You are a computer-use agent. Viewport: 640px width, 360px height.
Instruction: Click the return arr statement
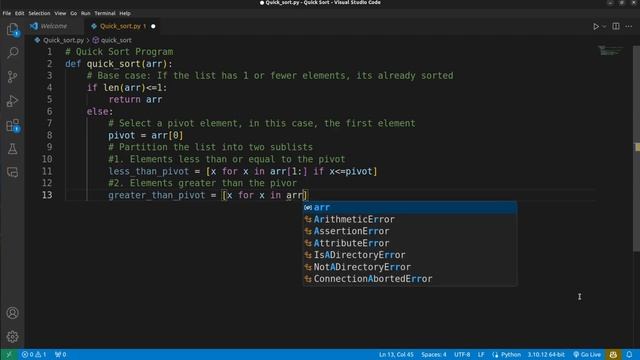135,100
